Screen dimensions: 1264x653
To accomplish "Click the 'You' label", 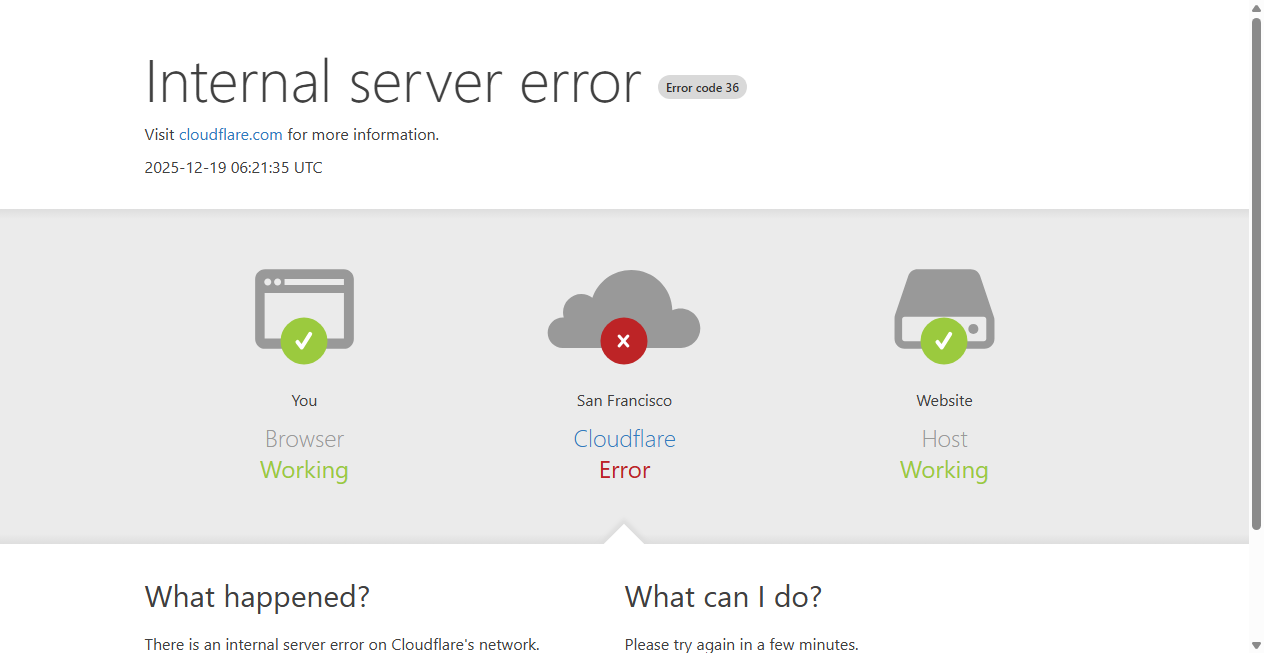I will [x=304, y=400].
